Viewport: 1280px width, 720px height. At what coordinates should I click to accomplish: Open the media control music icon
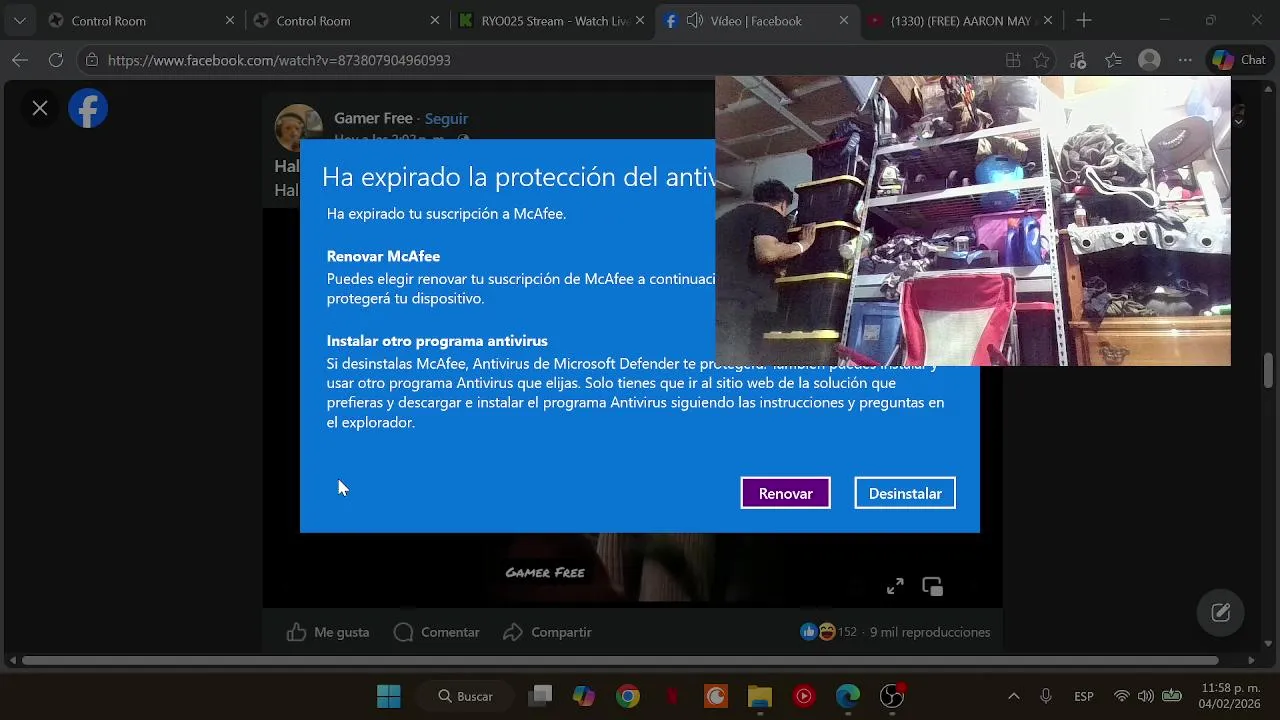[1078, 60]
